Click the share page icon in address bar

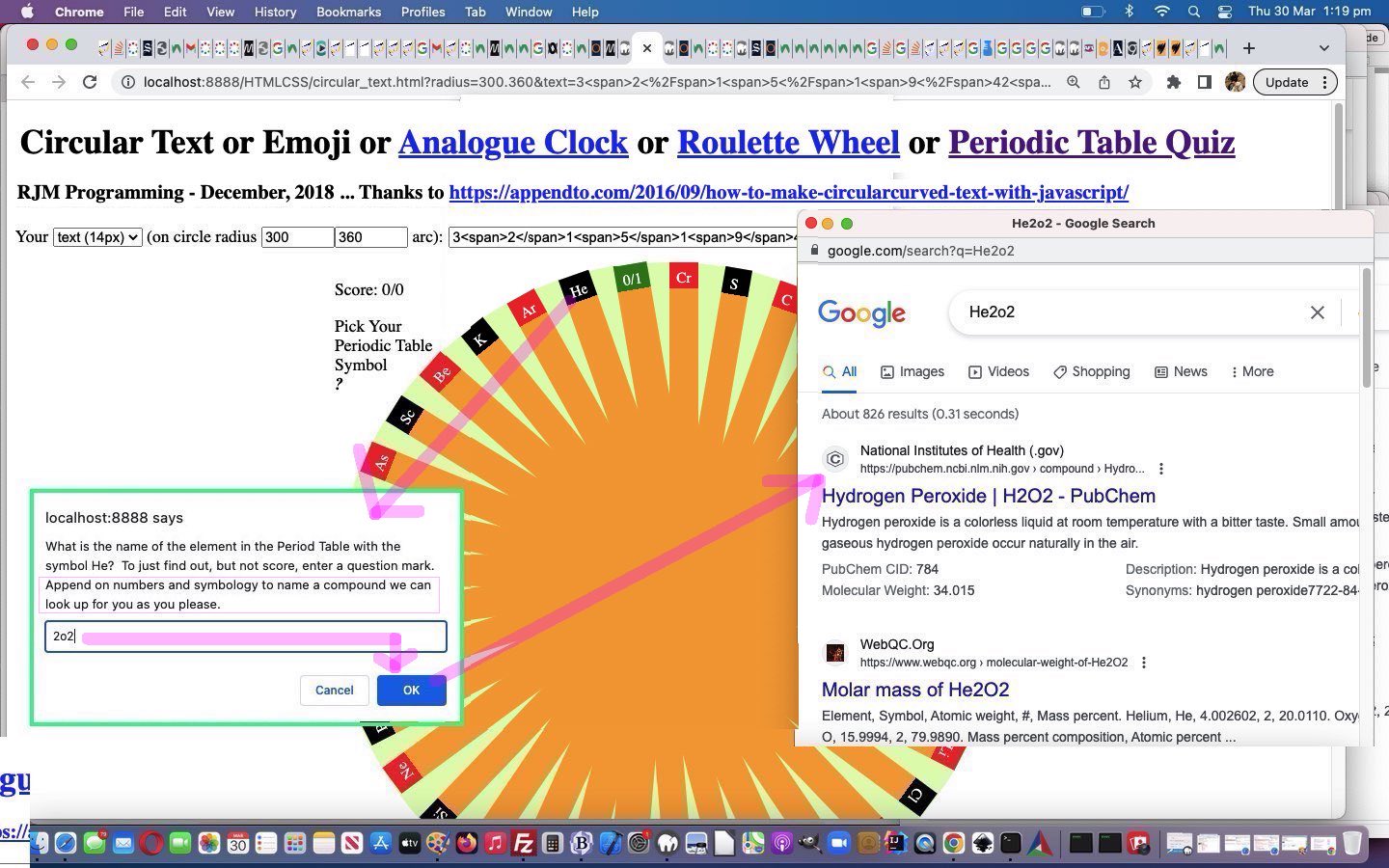[x=1103, y=82]
